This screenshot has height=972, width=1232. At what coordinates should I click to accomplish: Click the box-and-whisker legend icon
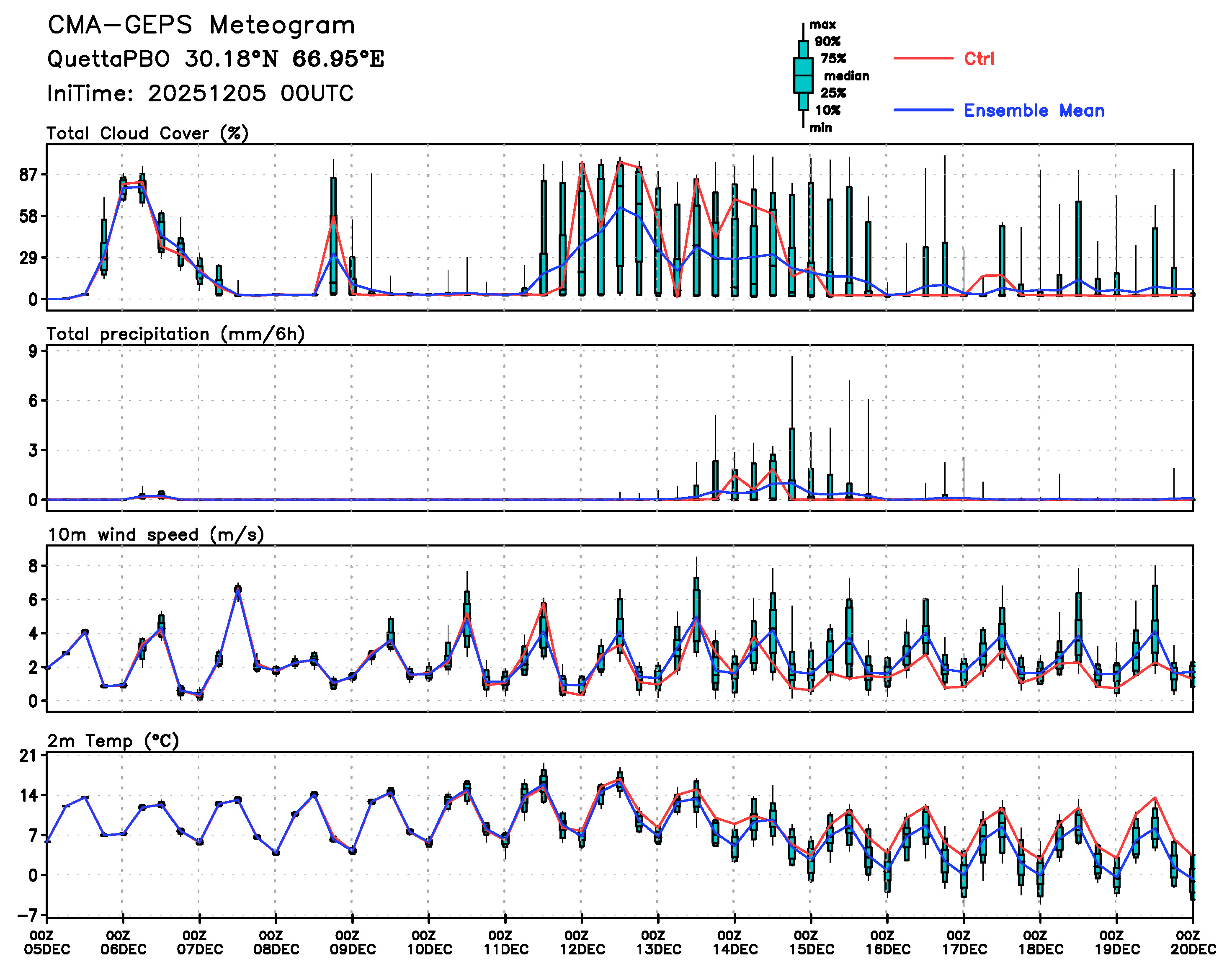pos(803,75)
